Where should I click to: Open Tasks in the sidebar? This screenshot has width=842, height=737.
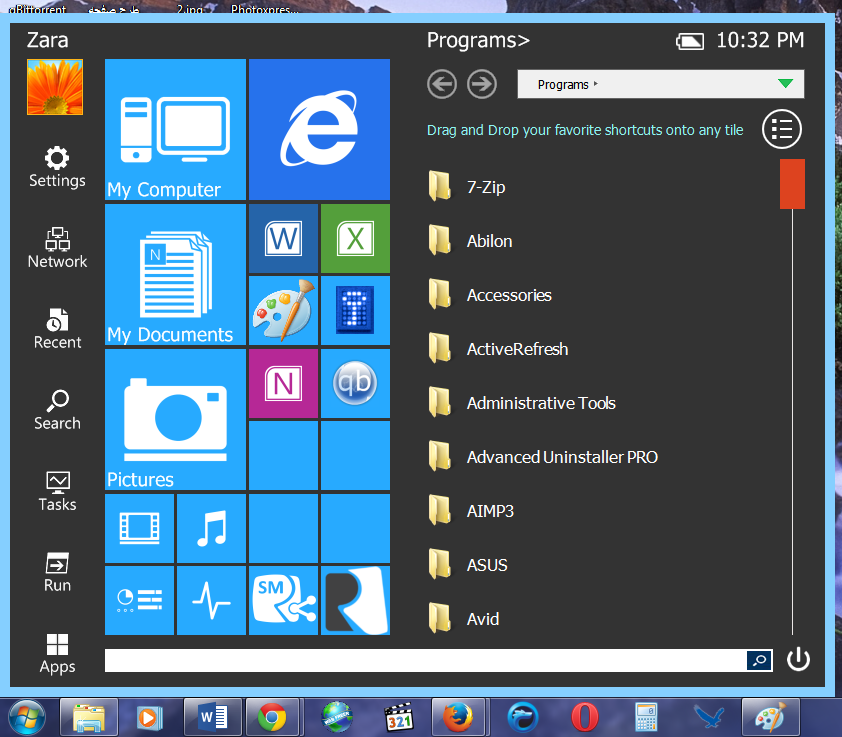click(57, 491)
